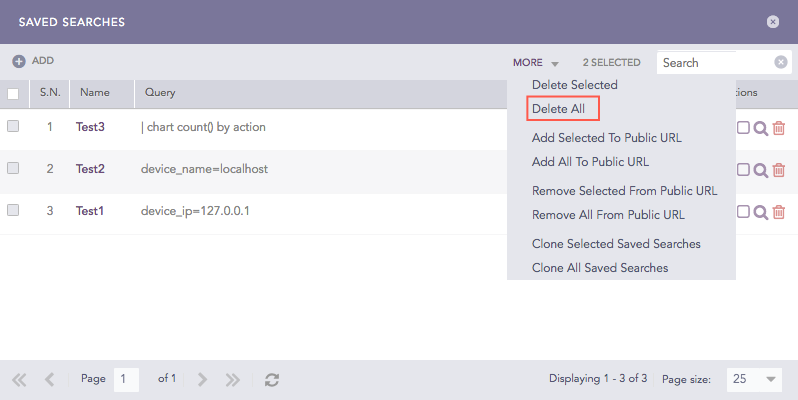Screen dimensions: 798x400
Task: Click the trash icon for Test3 row
Action: (779, 128)
